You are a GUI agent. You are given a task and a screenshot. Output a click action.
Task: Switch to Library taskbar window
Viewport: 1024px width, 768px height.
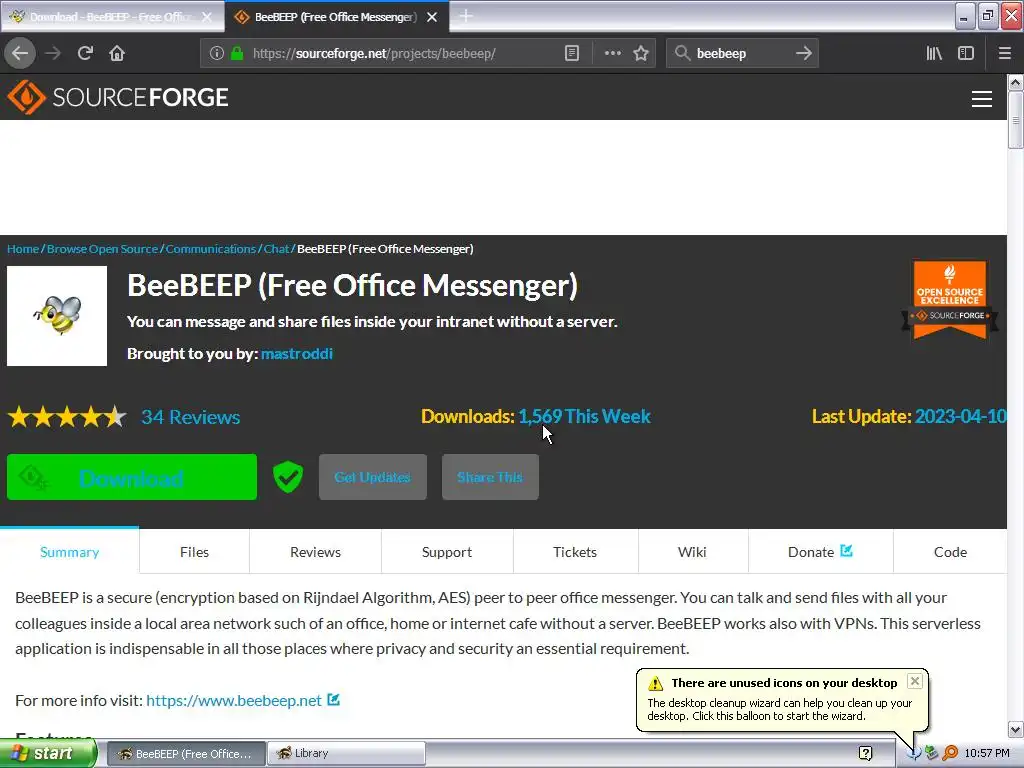tap(346, 754)
